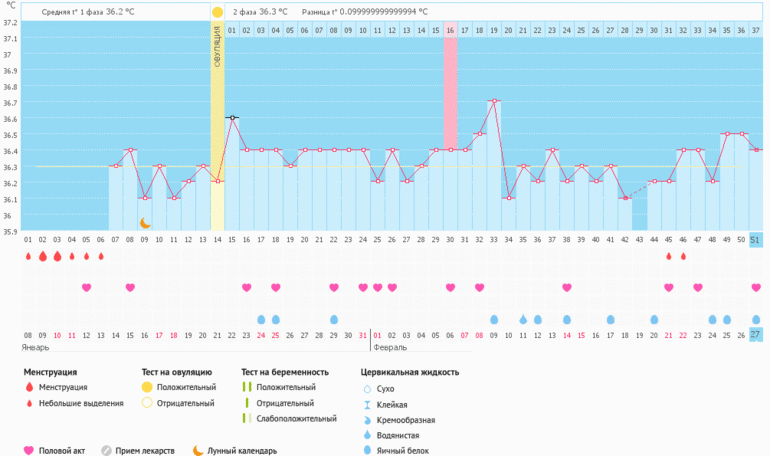Select the pink highlighted day 16 header
The image size is (770, 456).
coord(450,31)
